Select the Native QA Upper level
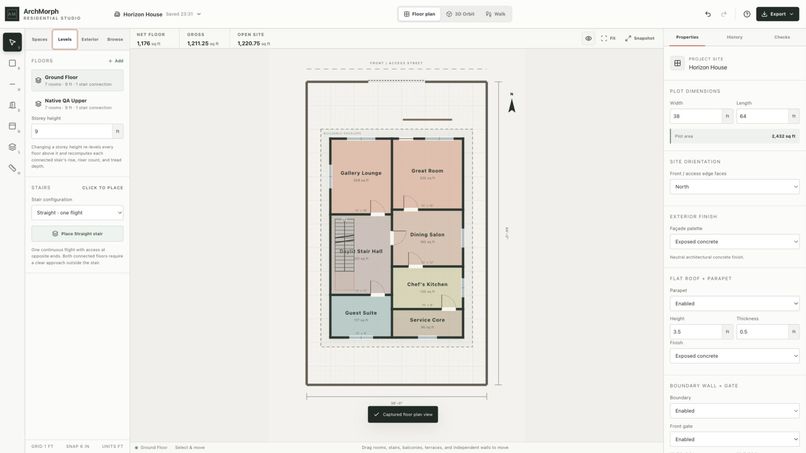The height and width of the screenshot is (453, 806). (77, 104)
